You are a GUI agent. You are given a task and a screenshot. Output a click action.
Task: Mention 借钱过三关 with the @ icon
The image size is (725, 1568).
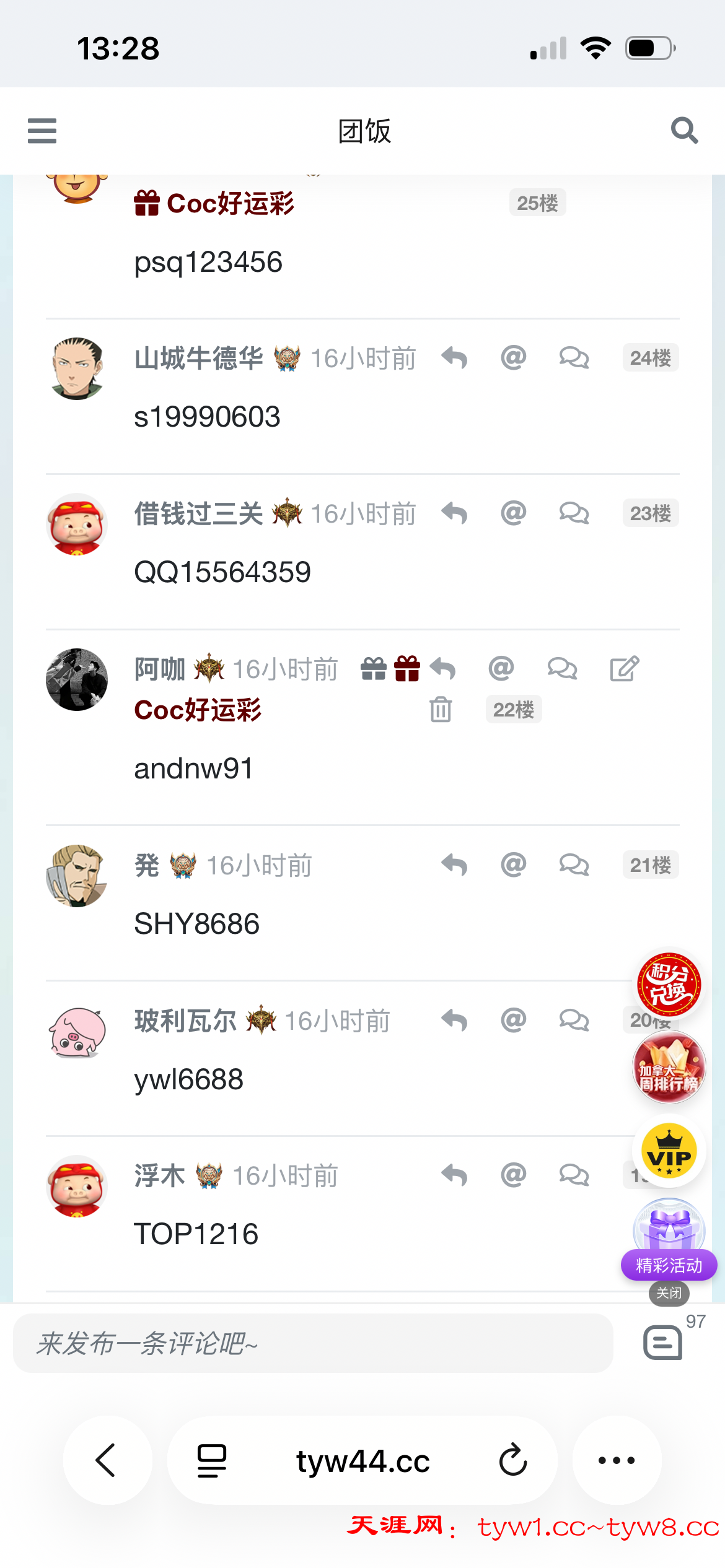point(513,513)
